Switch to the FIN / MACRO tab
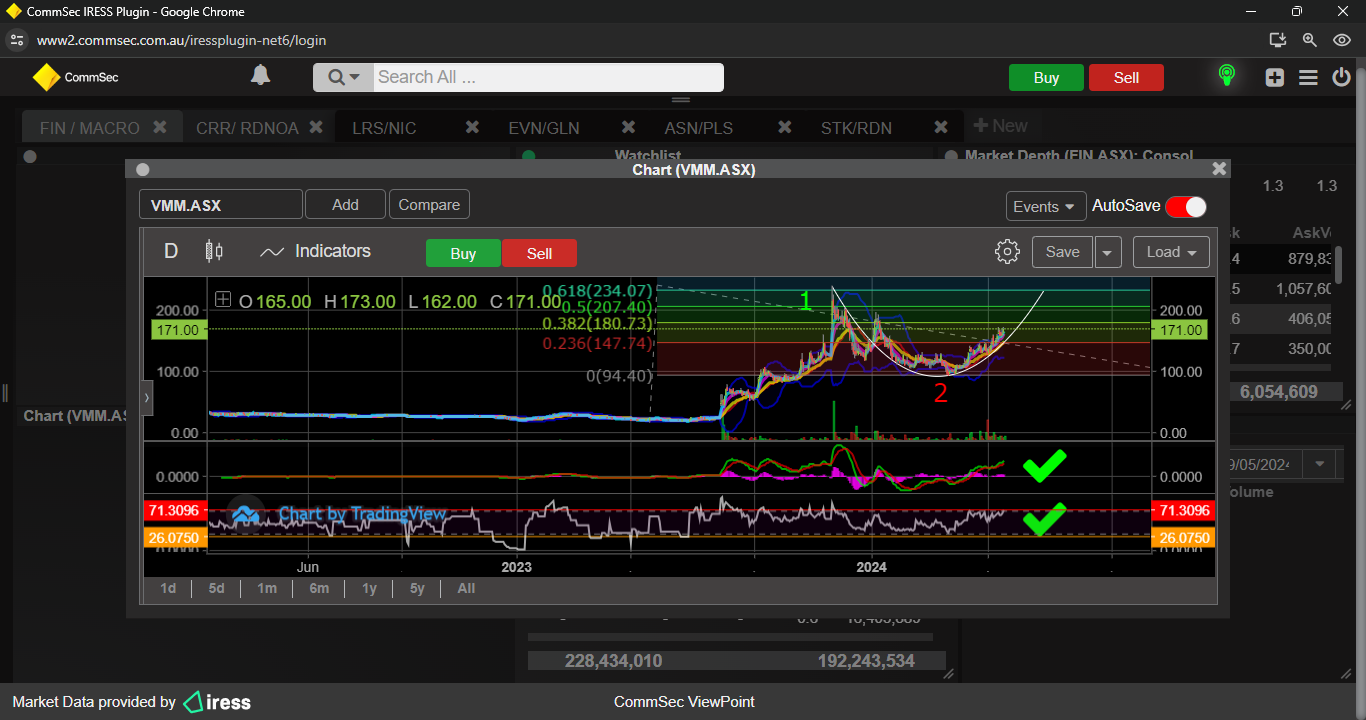1366x720 pixels. [90, 128]
